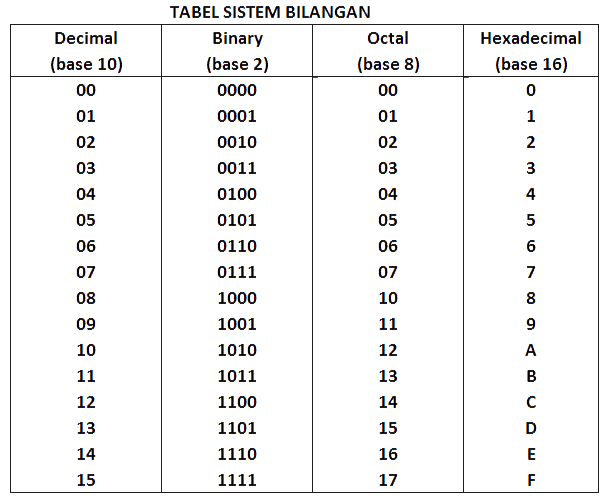The height and width of the screenshot is (499, 616).
Task: Click hexadecimal cell "E"
Action: 531,454
